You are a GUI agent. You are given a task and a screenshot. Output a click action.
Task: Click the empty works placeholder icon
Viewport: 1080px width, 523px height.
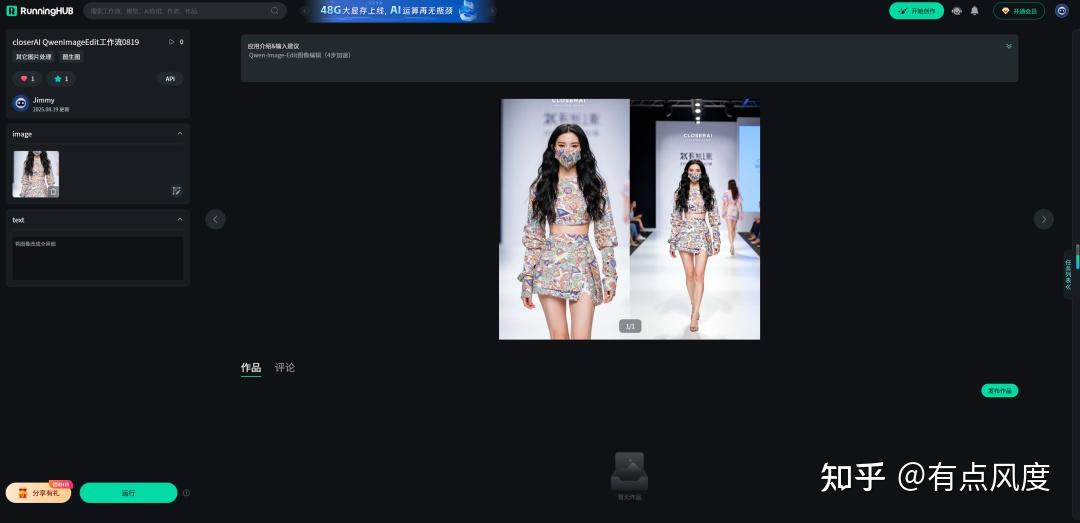click(x=630, y=471)
